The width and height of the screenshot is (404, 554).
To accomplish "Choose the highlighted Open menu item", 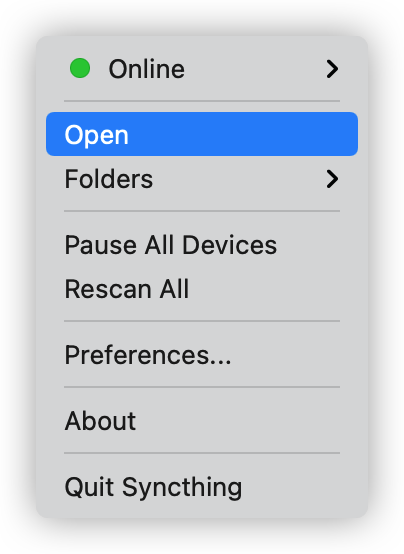I will point(202,134).
